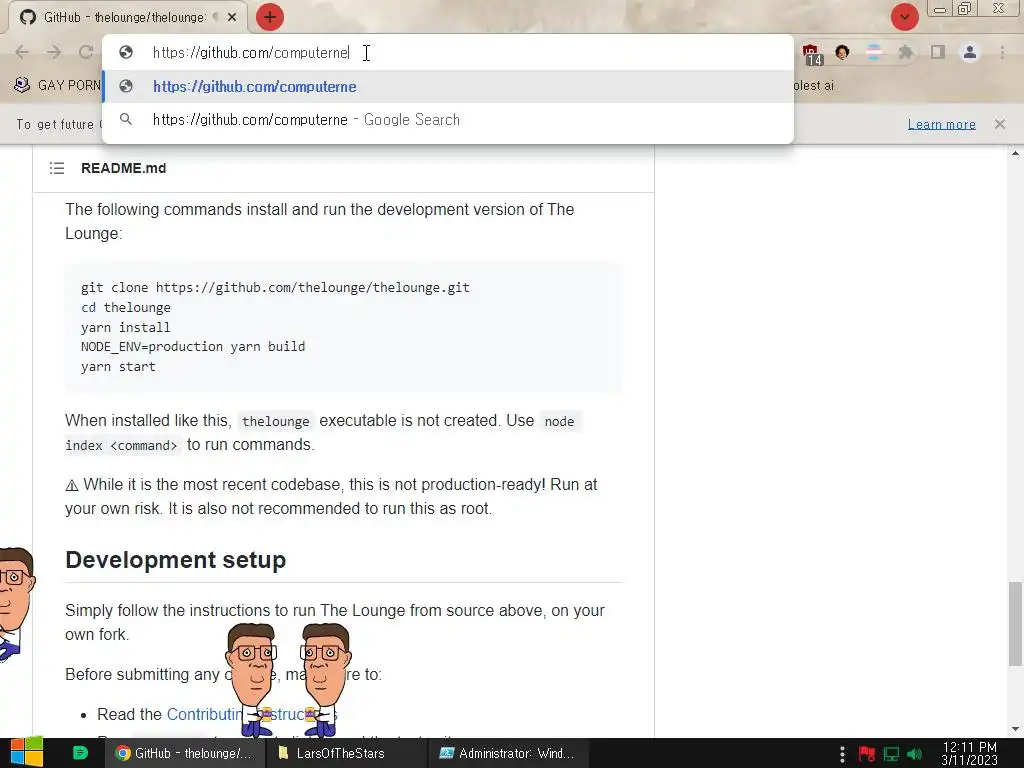Click the Learn more link in the infobar

(x=942, y=124)
